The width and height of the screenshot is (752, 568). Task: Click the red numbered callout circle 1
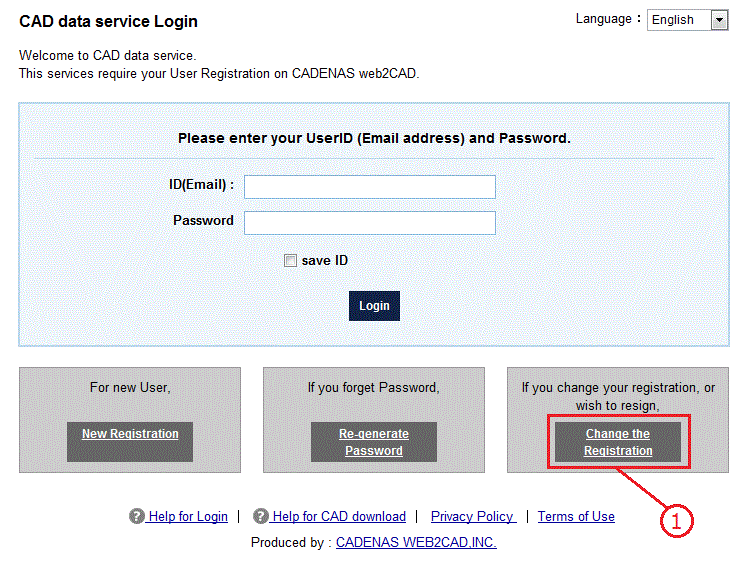pyautogui.click(x=678, y=520)
